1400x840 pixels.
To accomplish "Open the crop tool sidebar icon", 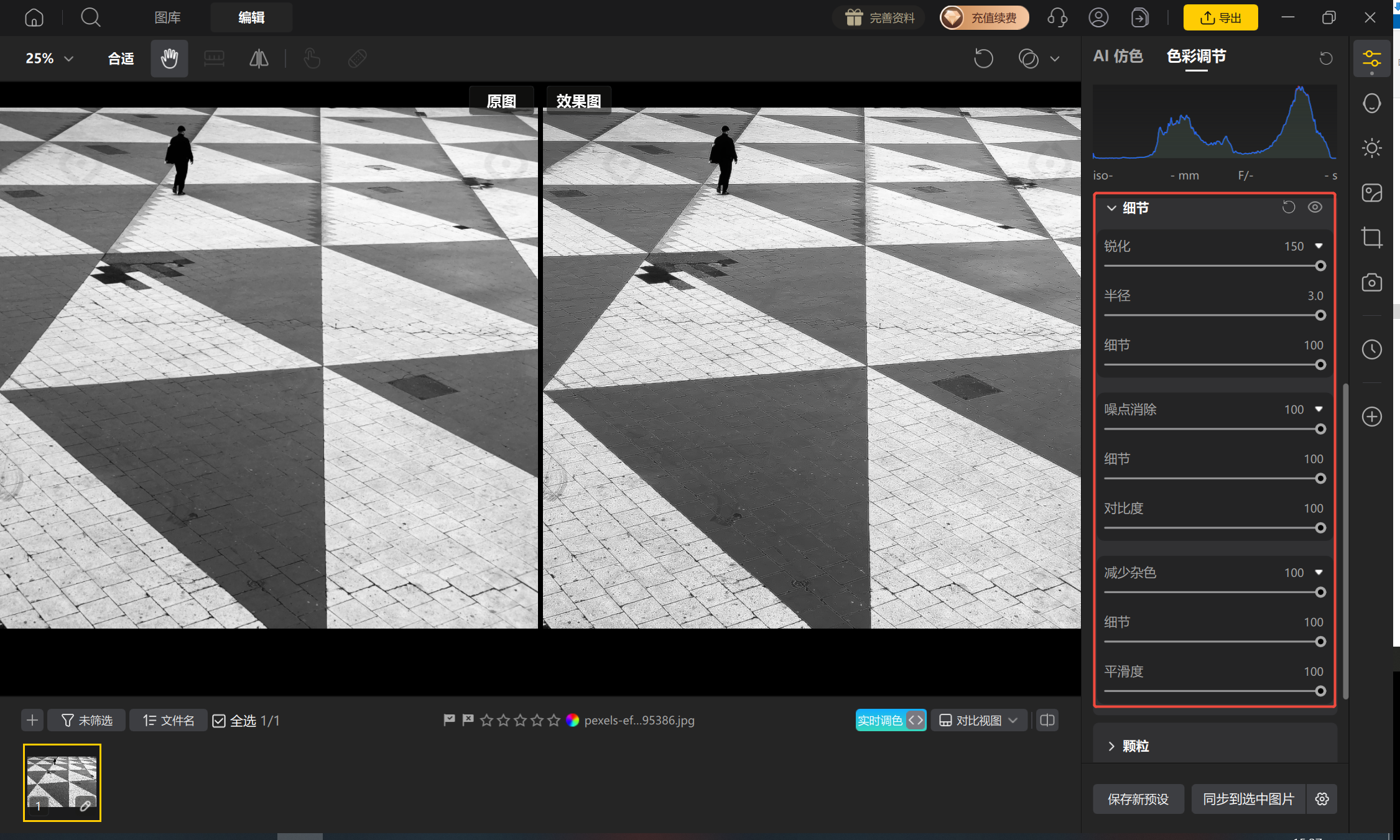I will coord(1371,238).
